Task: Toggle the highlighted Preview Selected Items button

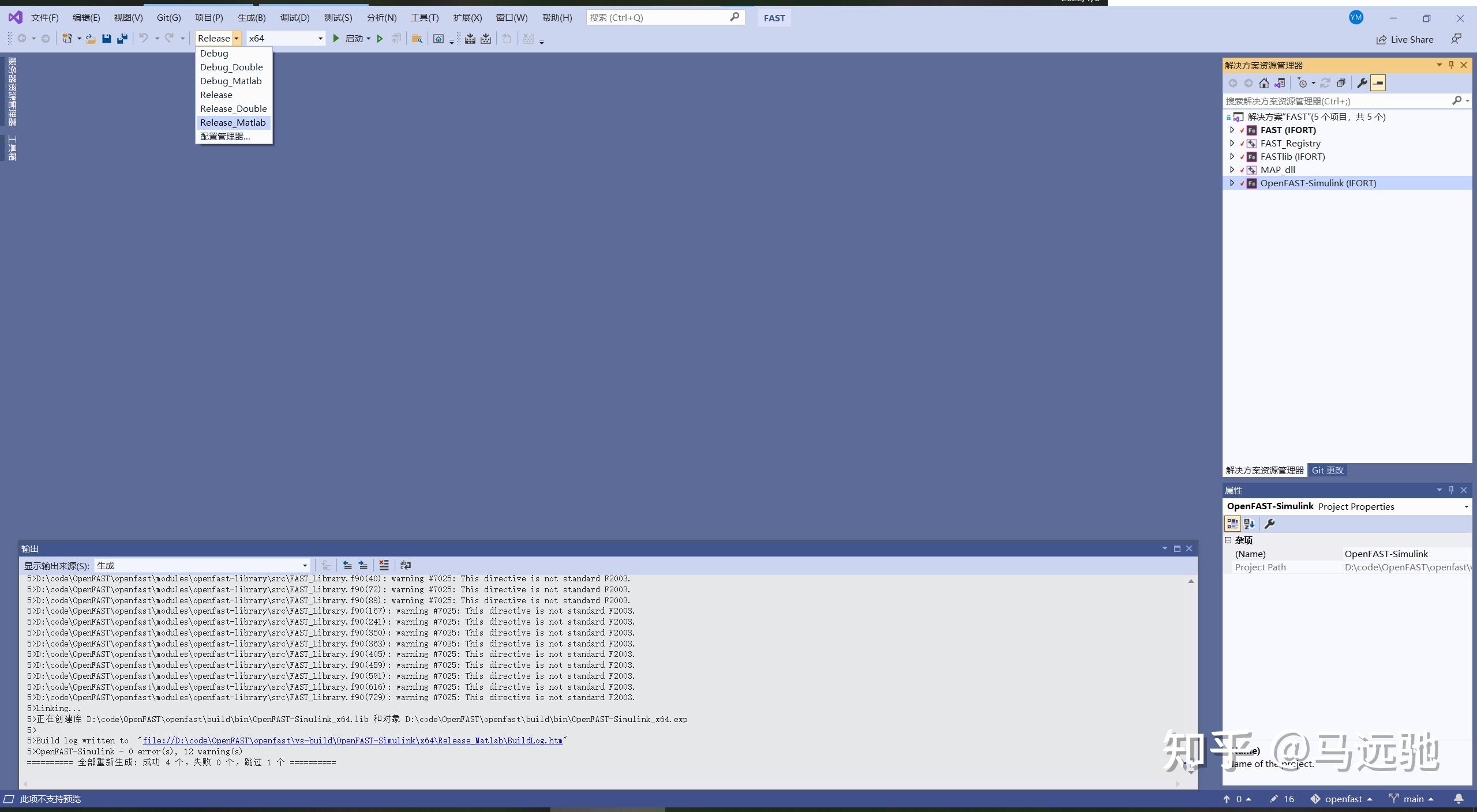Action: (x=1378, y=83)
